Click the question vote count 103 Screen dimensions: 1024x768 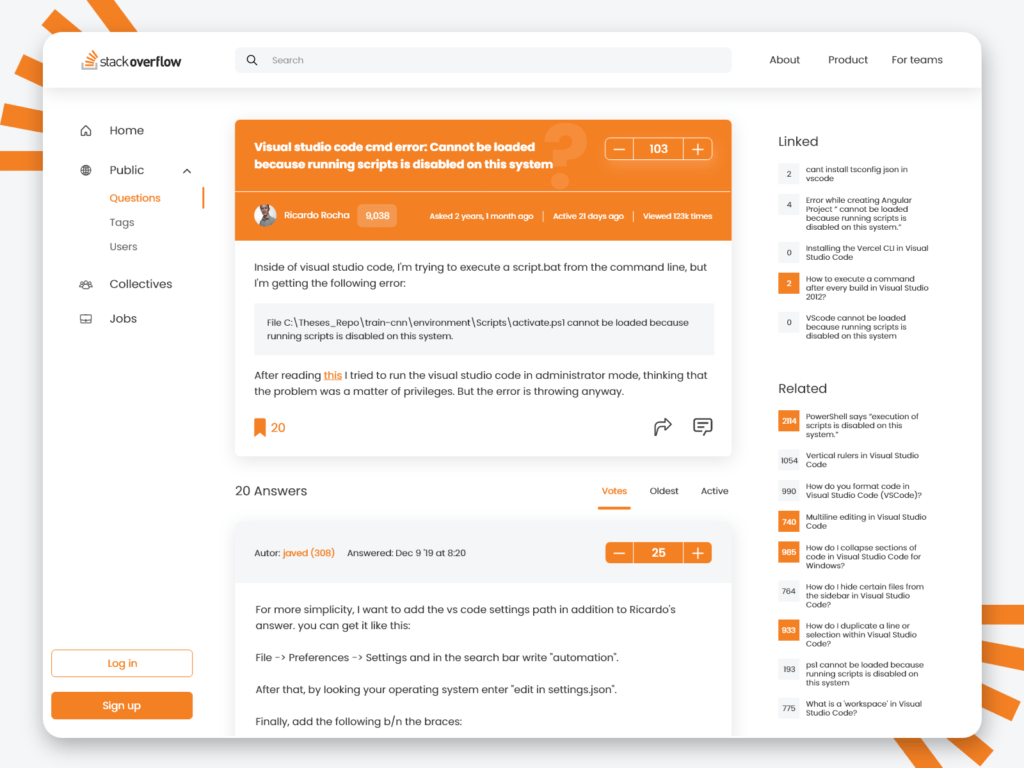point(658,149)
